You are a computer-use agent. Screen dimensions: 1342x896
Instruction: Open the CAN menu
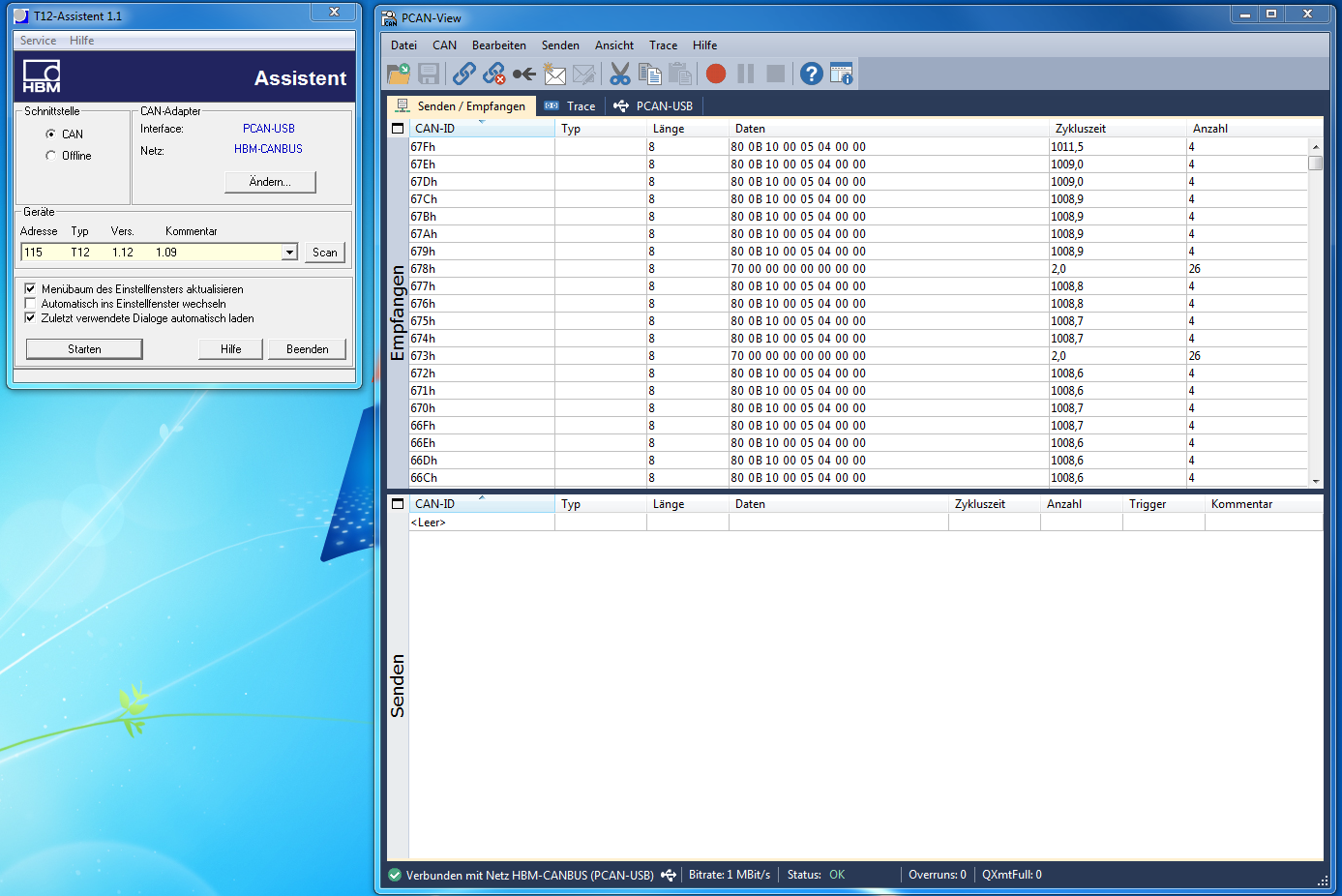[x=445, y=45]
